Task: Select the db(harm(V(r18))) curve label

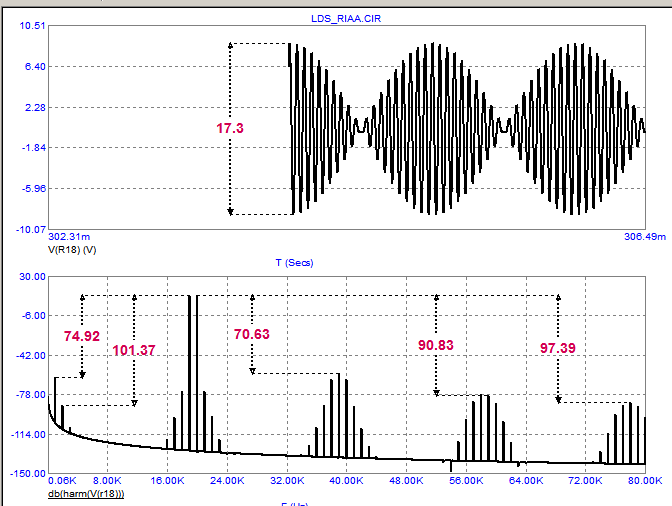Action: click(86, 494)
